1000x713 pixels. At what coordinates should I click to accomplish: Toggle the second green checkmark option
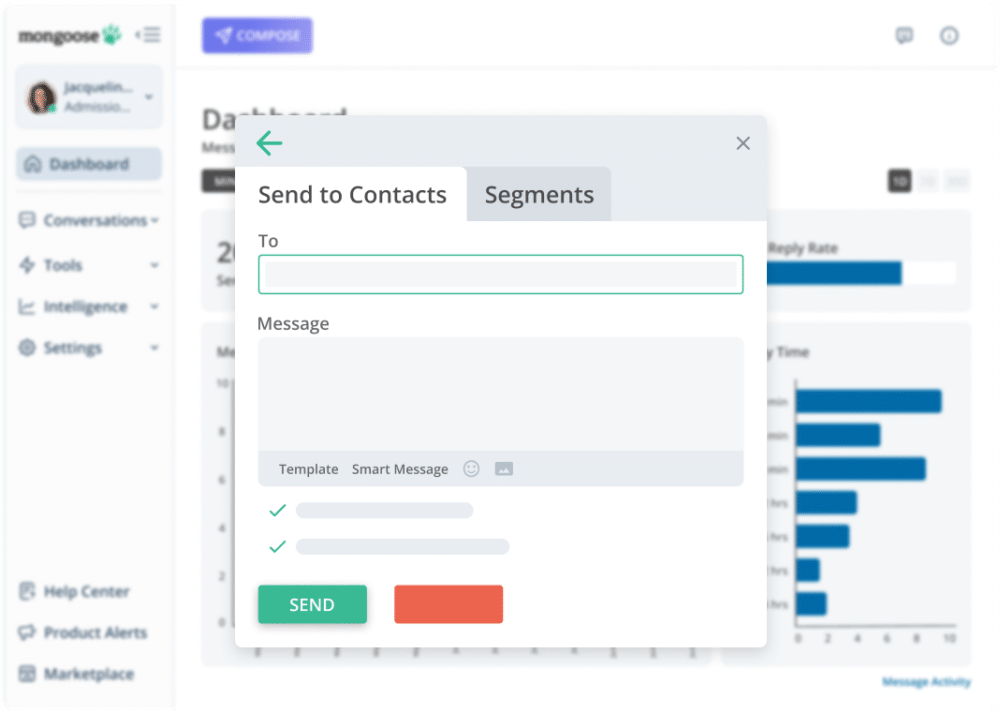click(x=278, y=547)
